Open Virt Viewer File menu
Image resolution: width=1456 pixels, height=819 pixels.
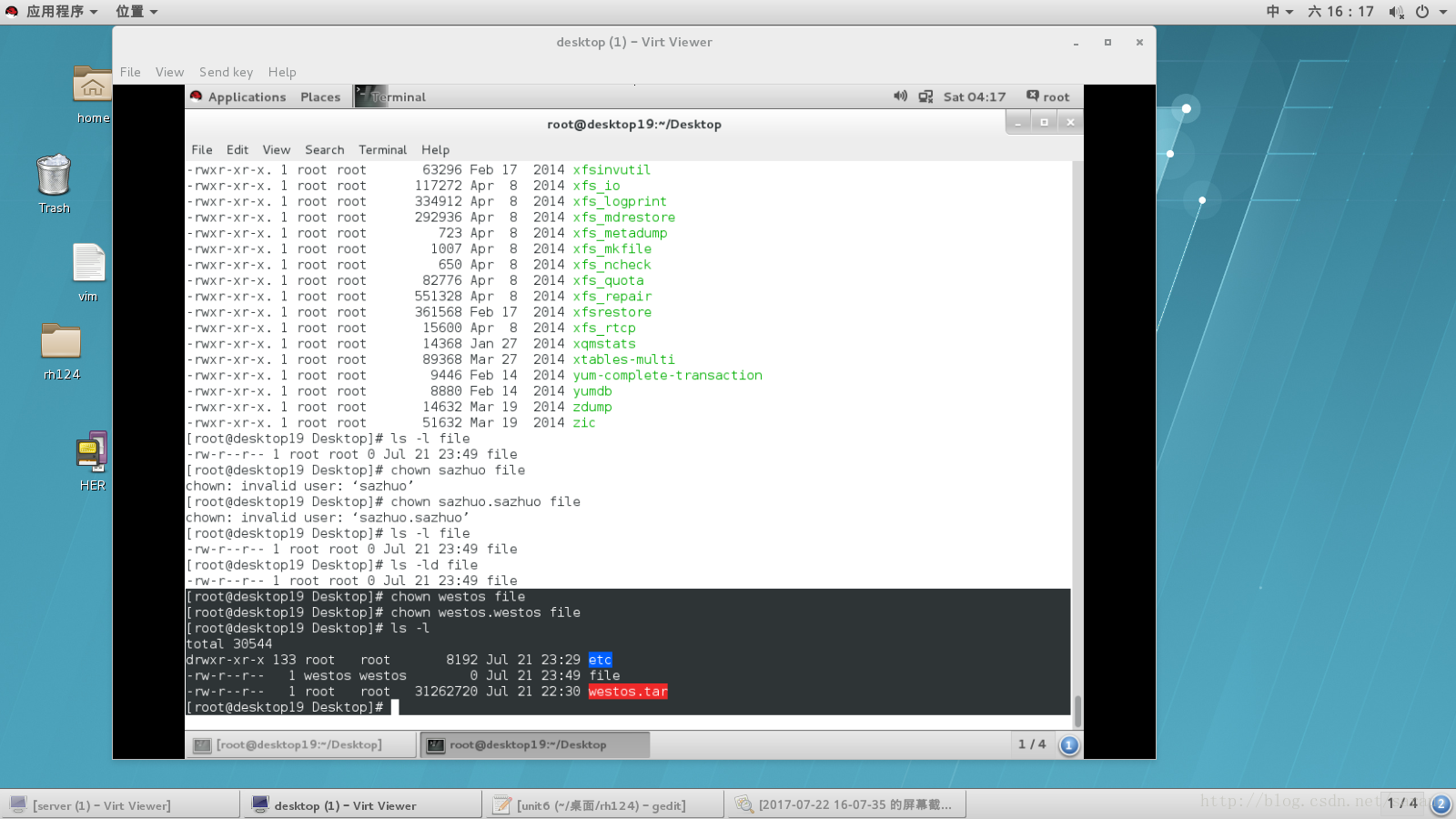click(130, 72)
